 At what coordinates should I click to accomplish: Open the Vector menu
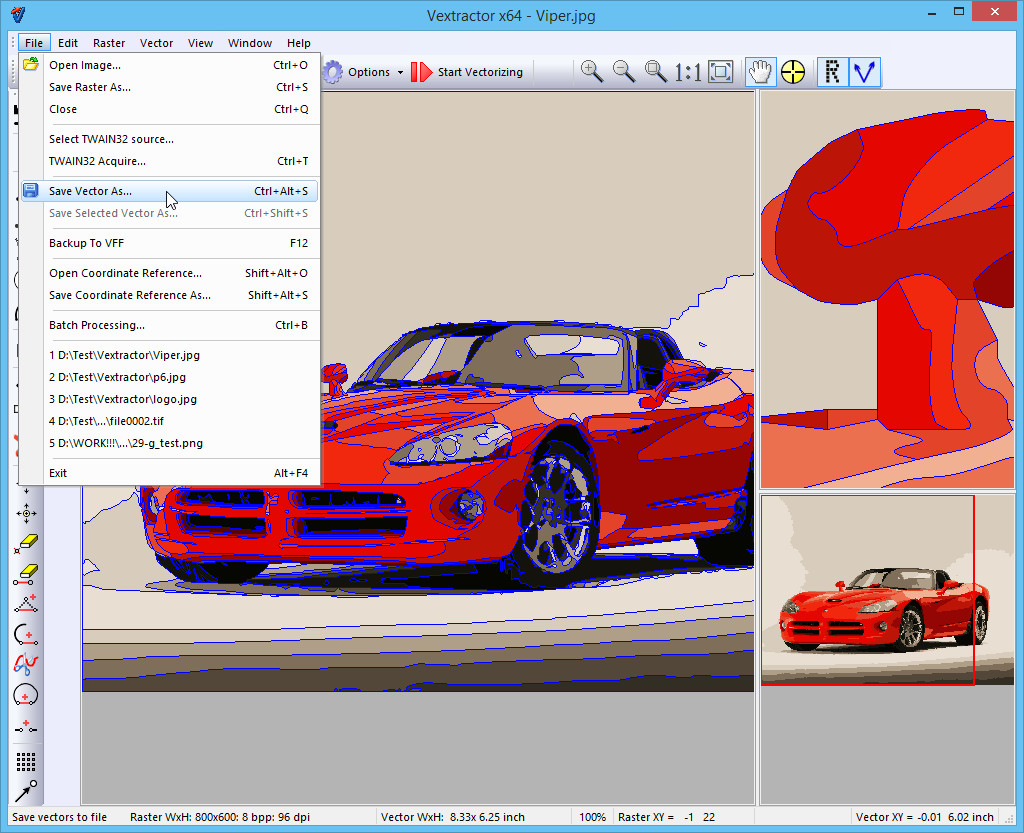click(x=156, y=43)
